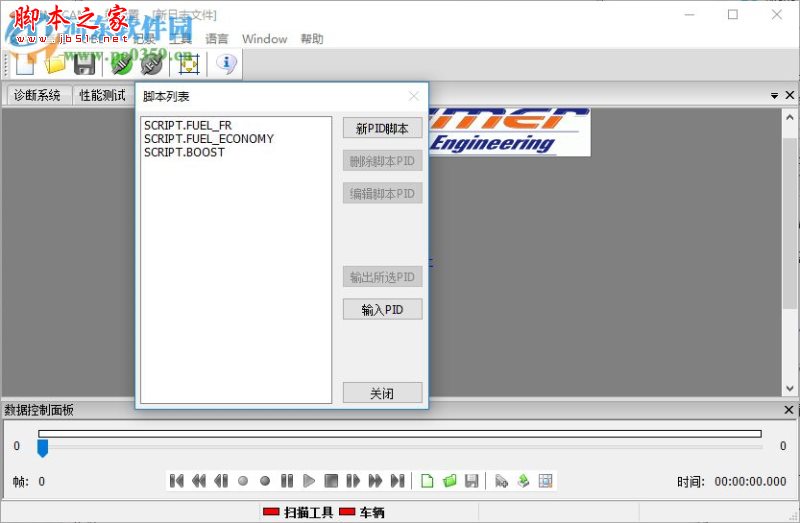Click the 关闭 button in script dialog
Viewport: 800px width, 523px height.
(x=382, y=393)
